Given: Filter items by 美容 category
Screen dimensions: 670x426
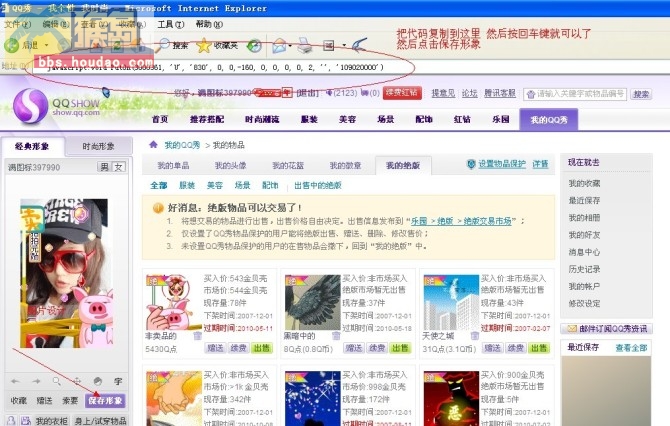Looking at the screenshot, I should click(215, 185).
